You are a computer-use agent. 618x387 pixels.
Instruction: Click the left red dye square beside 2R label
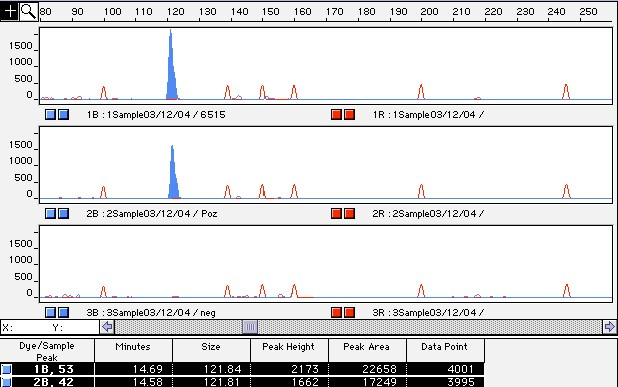[336, 214]
